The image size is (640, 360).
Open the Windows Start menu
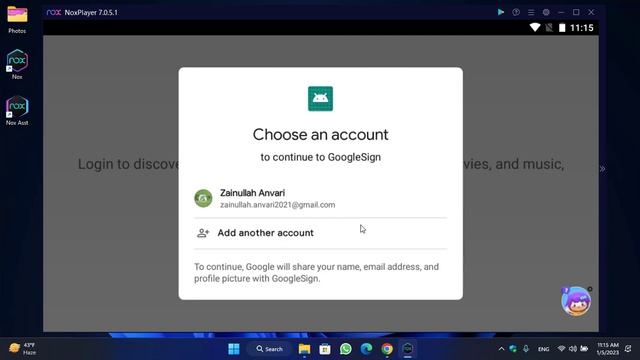pyautogui.click(x=234, y=349)
